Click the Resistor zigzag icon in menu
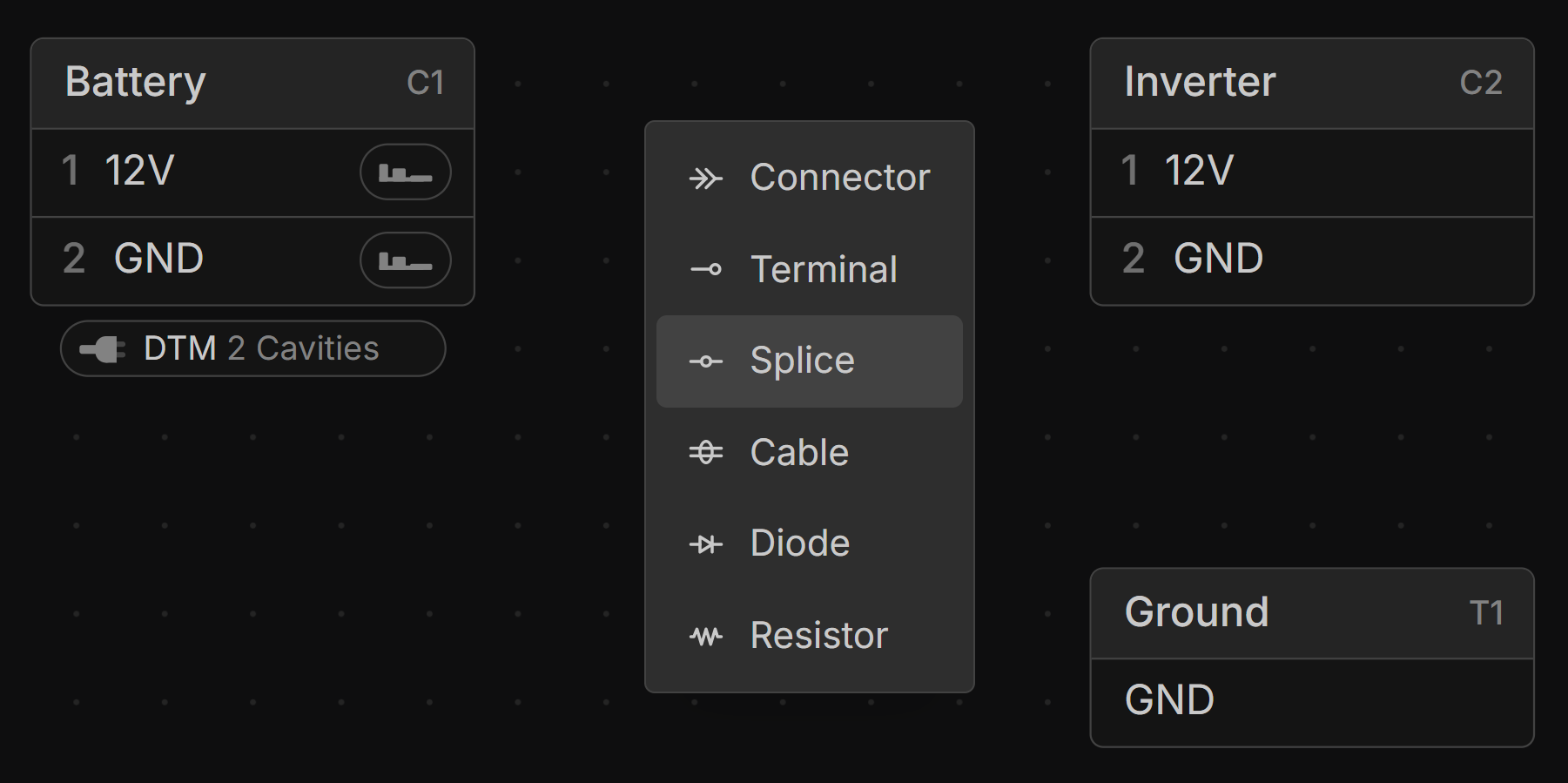 pyautogui.click(x=705, y=636)
